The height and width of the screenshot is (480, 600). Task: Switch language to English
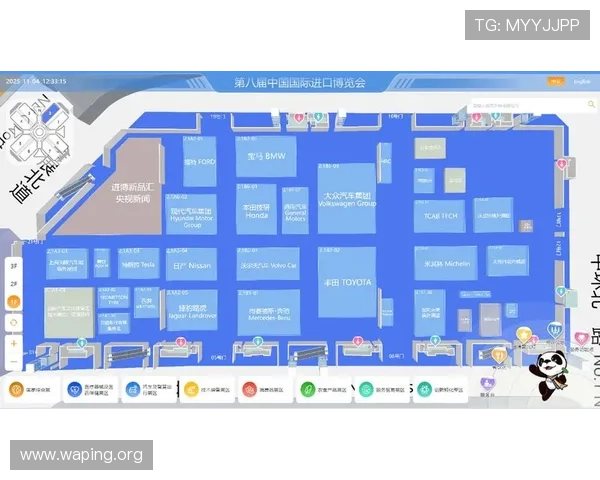tap(581, 82)
